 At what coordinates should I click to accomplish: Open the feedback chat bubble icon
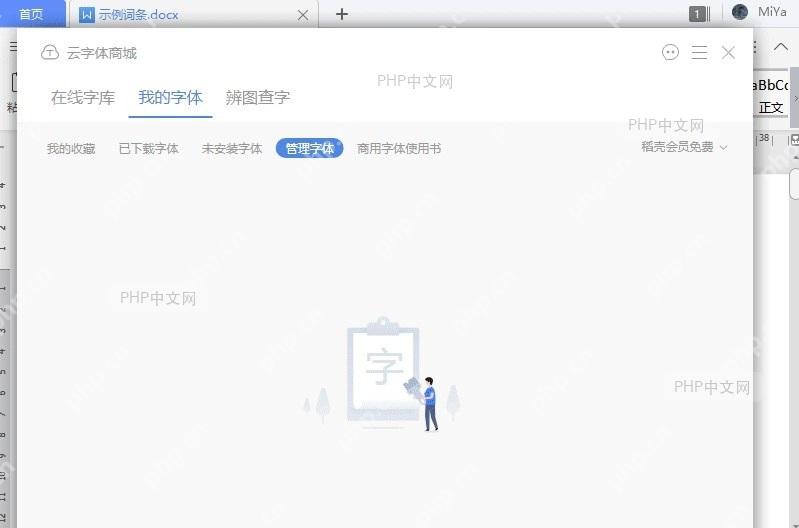[x=670, y=52]
